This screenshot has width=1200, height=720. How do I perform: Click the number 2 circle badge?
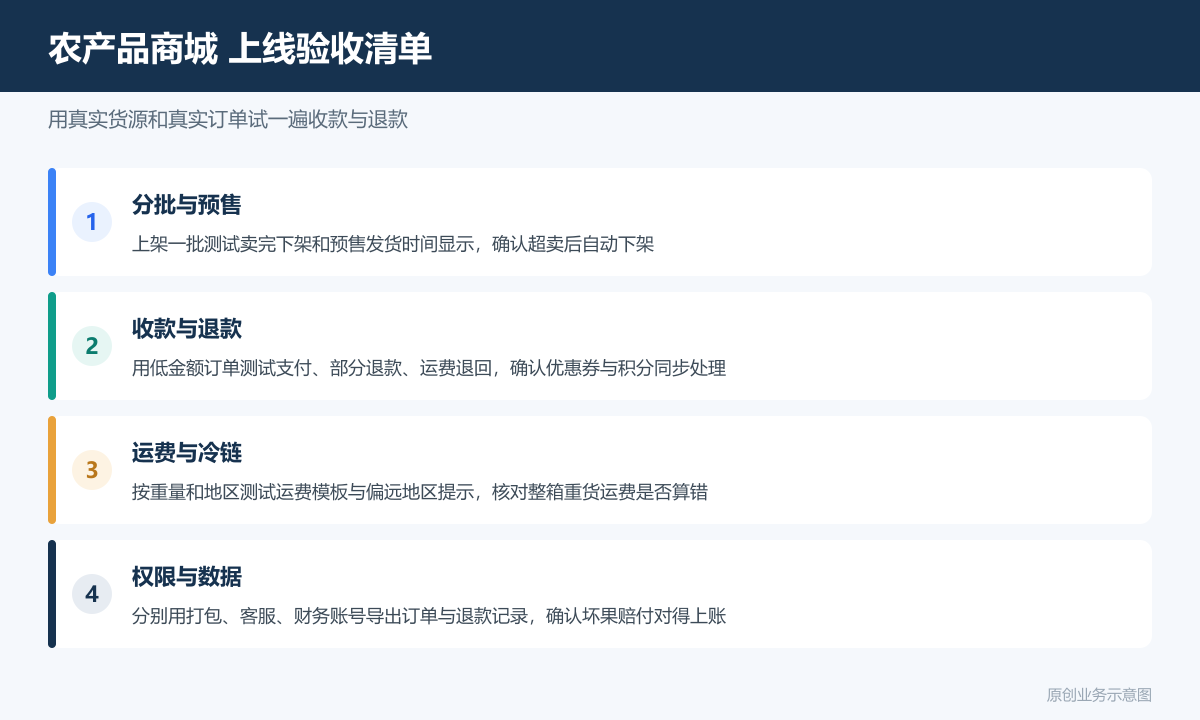click(x=92, y=346)
